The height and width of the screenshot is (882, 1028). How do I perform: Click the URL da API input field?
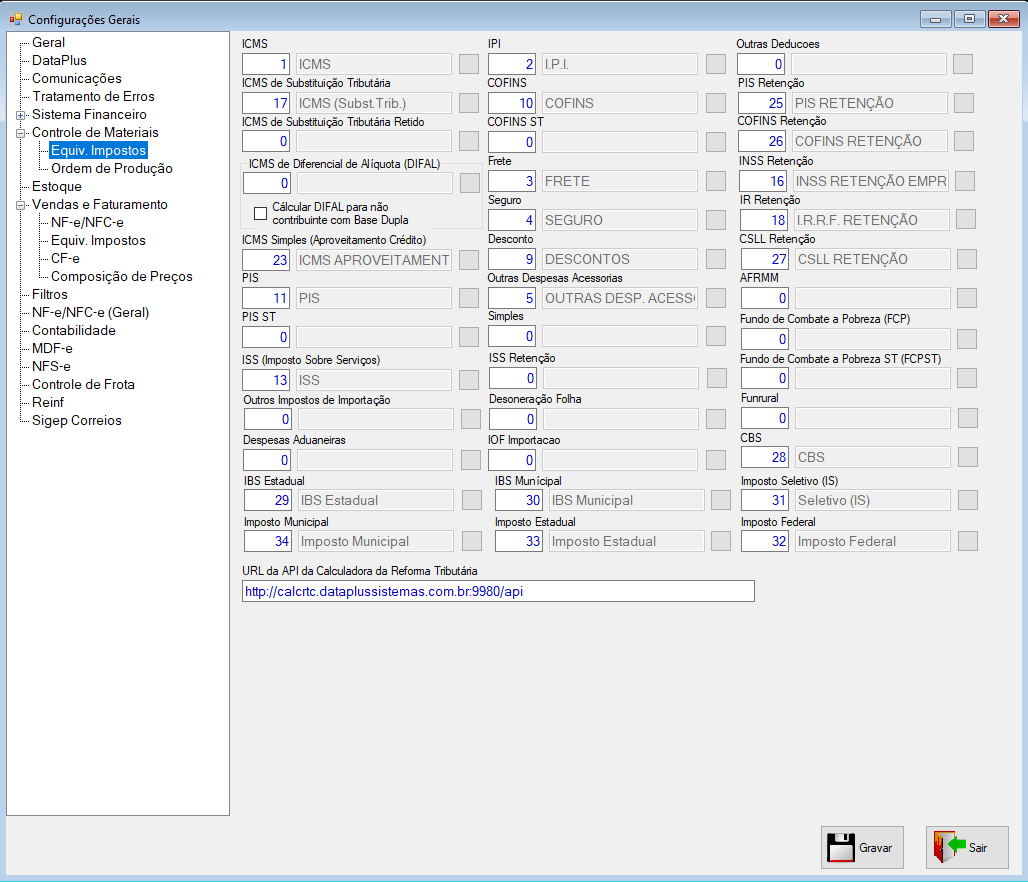[x=498, y=591]
